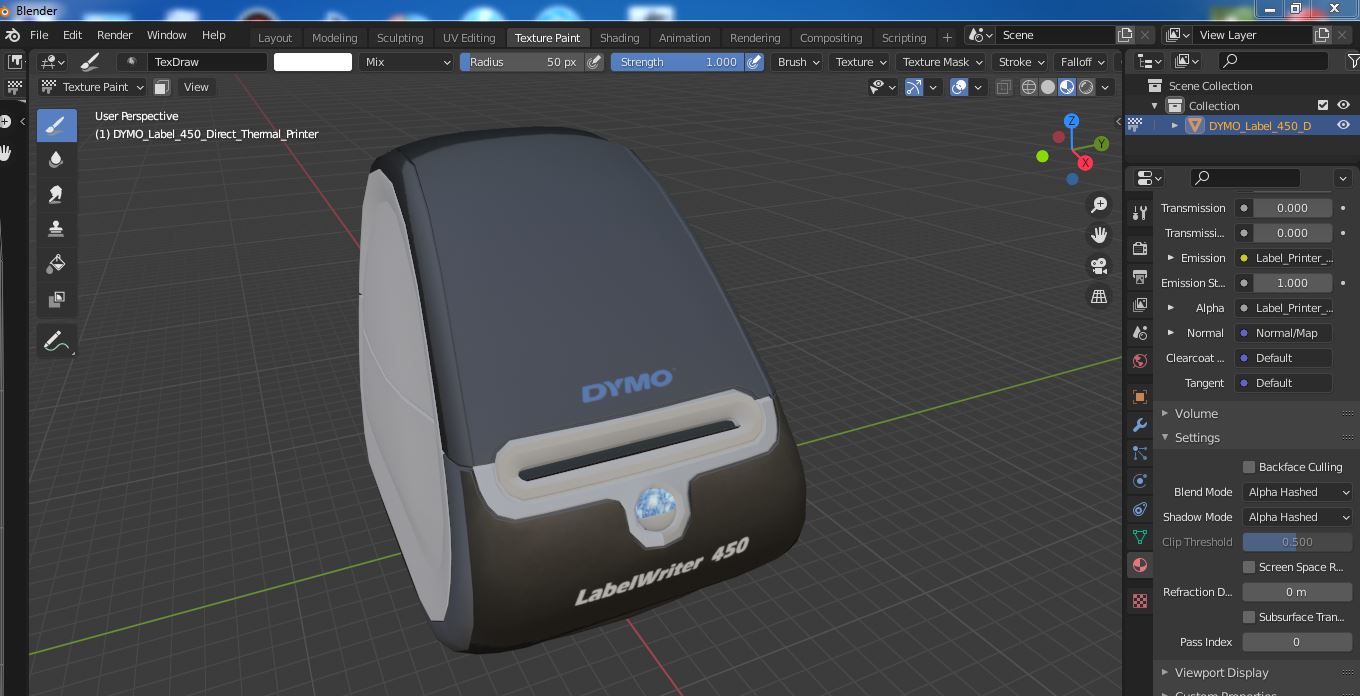This screenshot has width=1360, height=696.
Task: Select the Soften brush tool
Action: click(x=56, y=159)
